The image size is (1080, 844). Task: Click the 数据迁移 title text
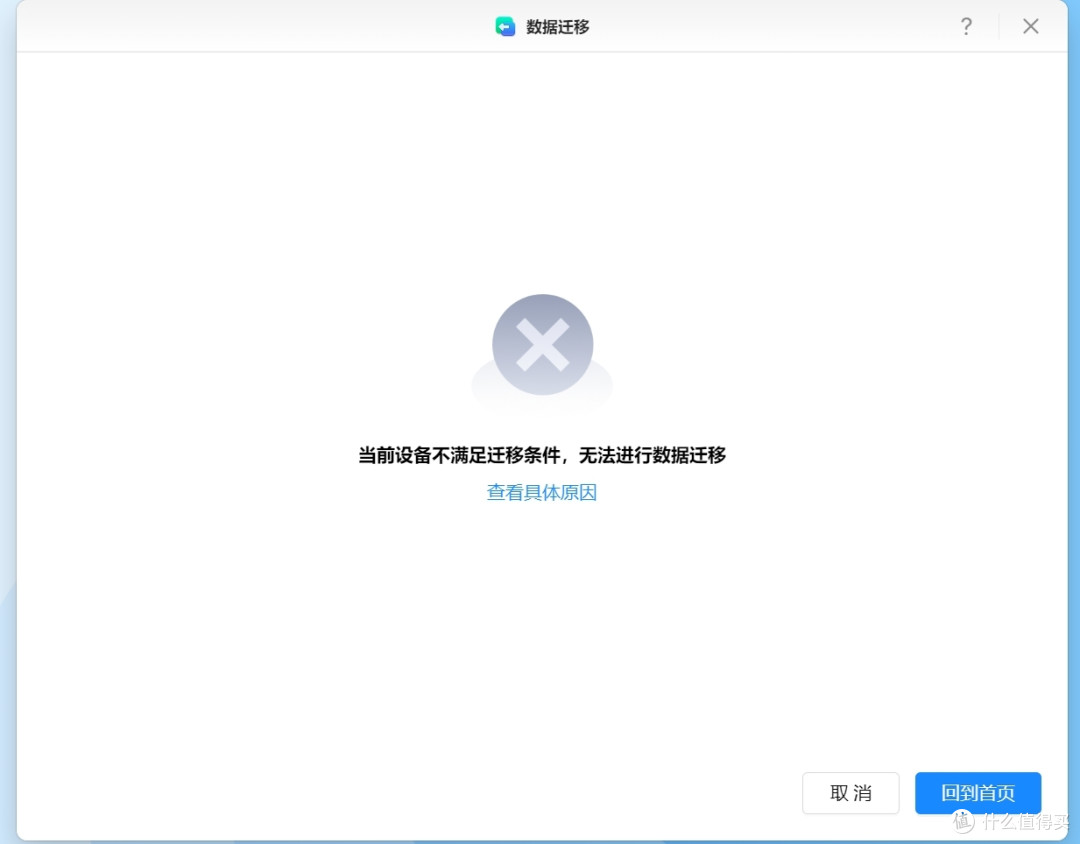click(558, 27)
